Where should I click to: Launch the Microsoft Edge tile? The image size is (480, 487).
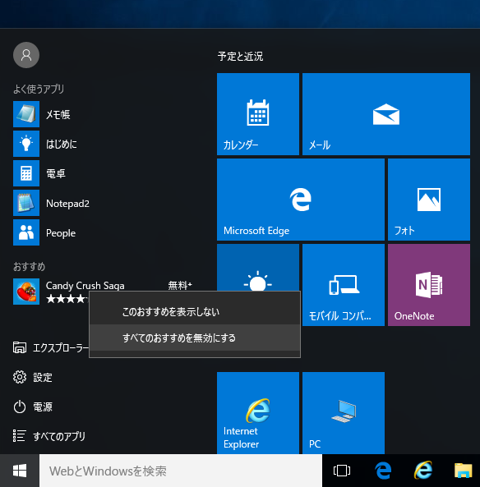point(301,199)
